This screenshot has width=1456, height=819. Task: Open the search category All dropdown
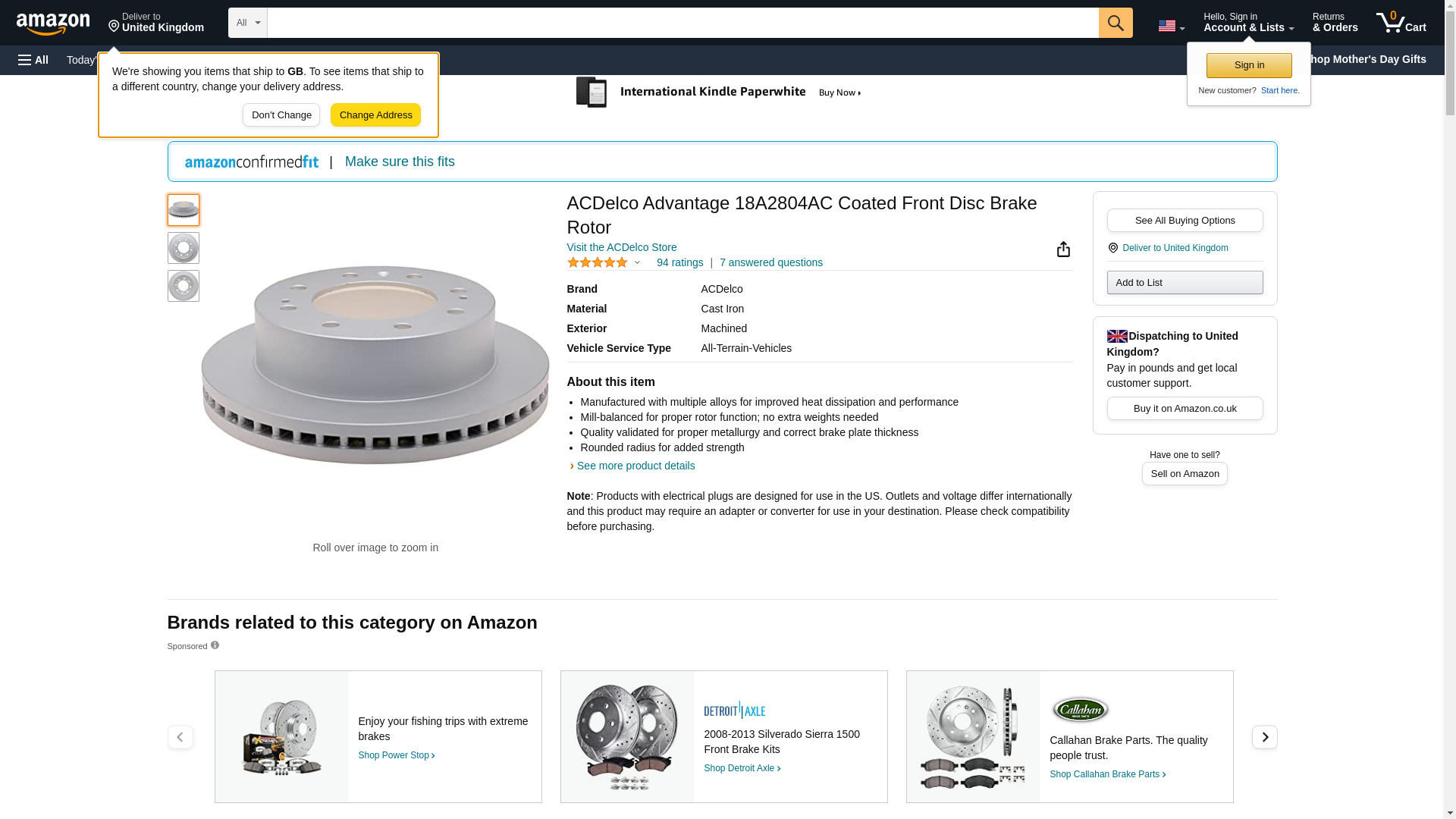click(x=247, y=23)
